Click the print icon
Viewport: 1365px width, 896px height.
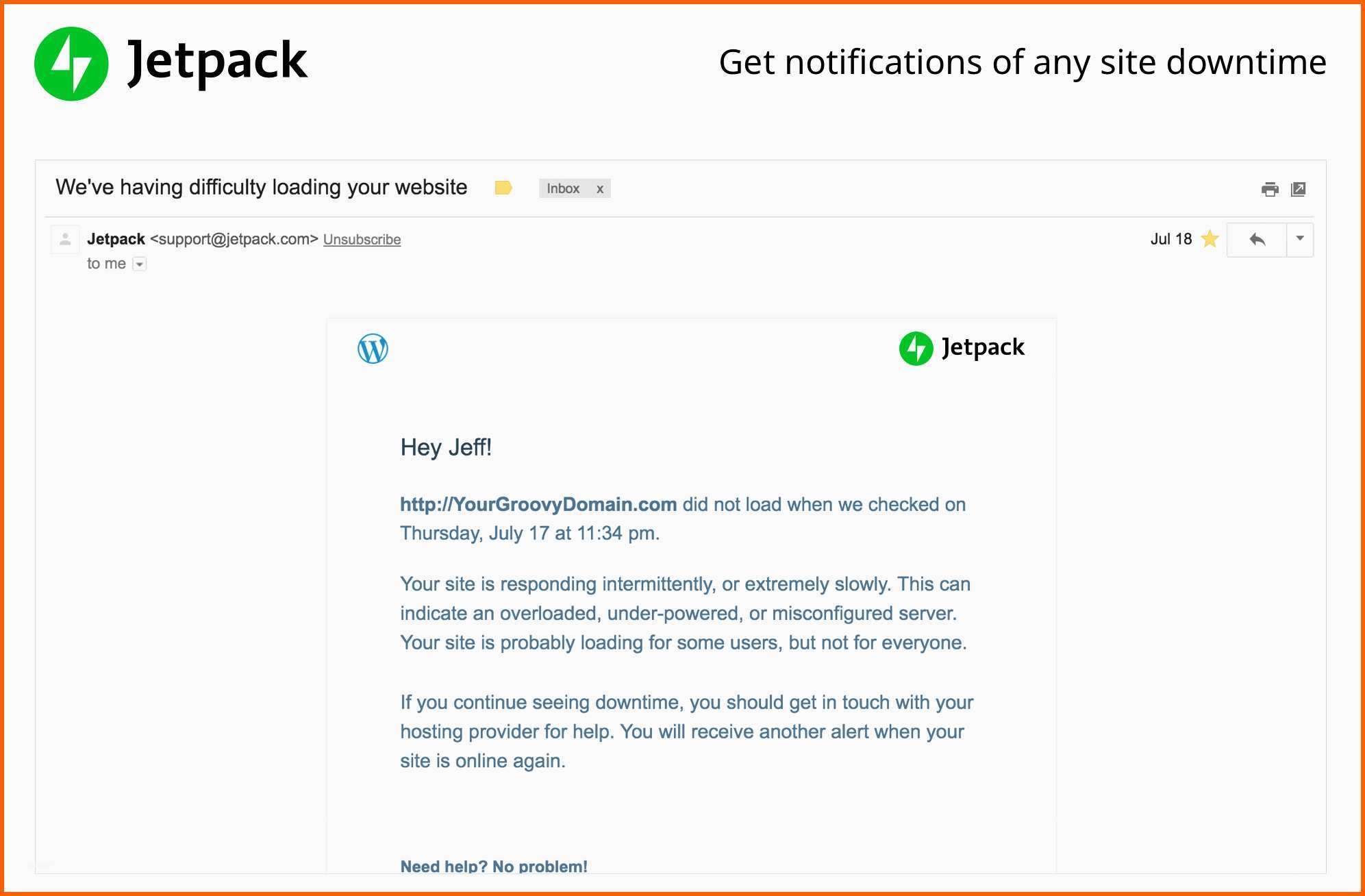[1269, 189]
